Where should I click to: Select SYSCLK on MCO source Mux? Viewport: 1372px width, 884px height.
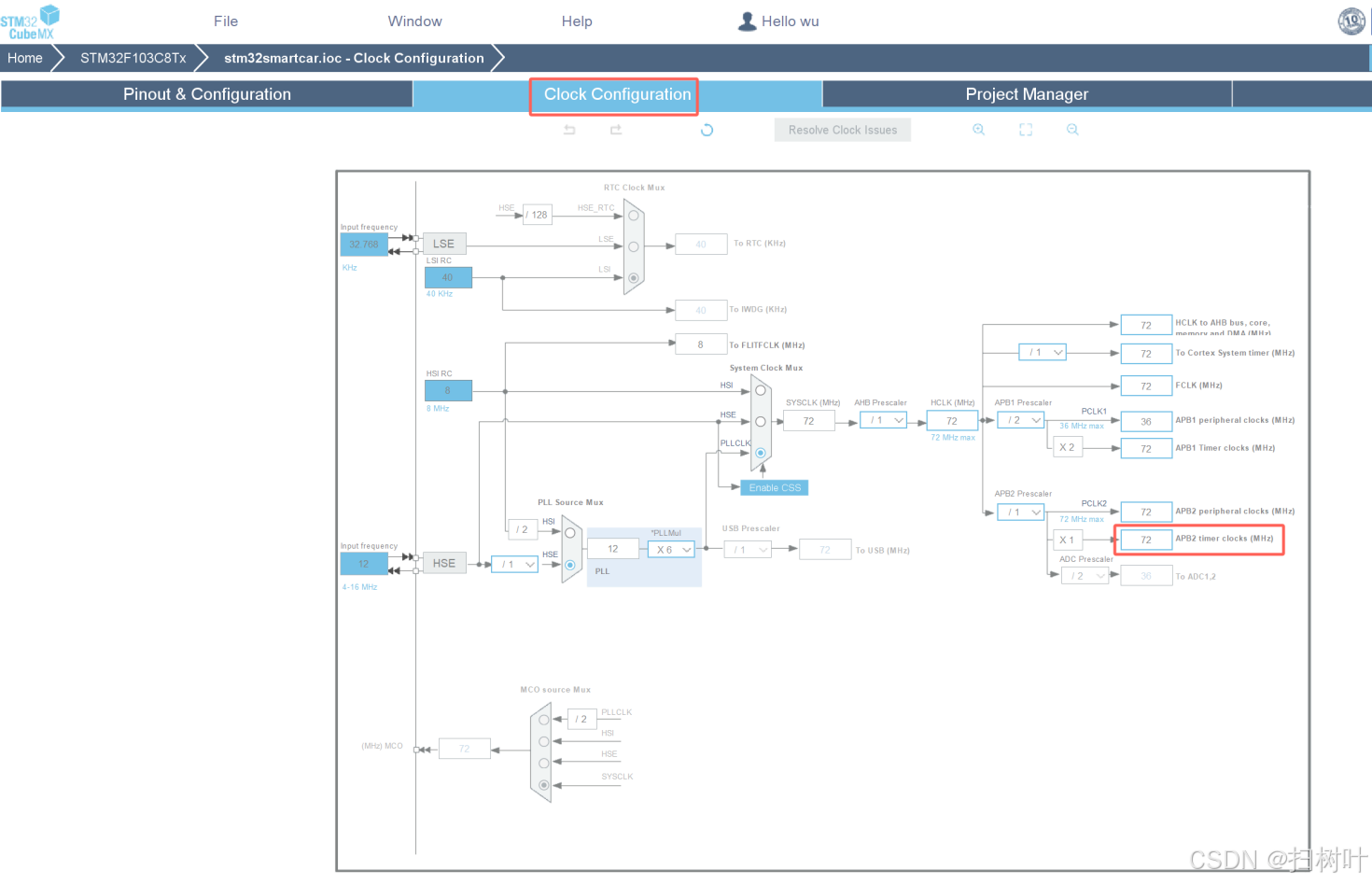pos(544,785)
